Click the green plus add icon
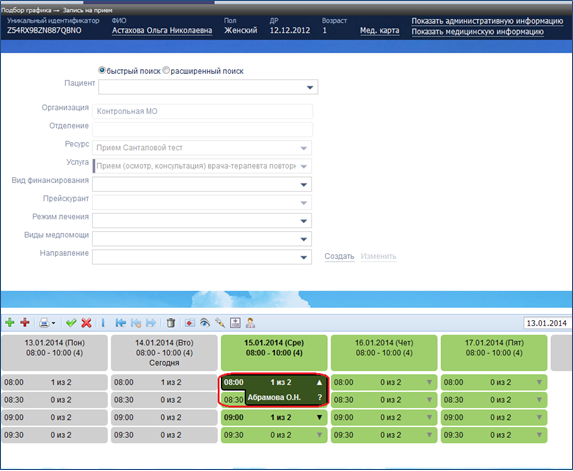 coord(10,323)
